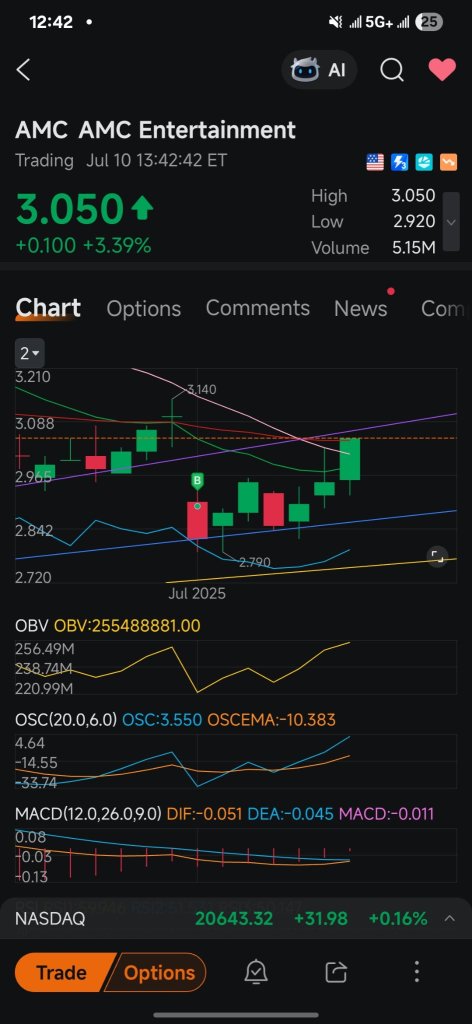This screenshot has width=472, height=1024.
Task: Toggle the heart favorite icon
Action: pyautogui.click(x=442, y=70)
